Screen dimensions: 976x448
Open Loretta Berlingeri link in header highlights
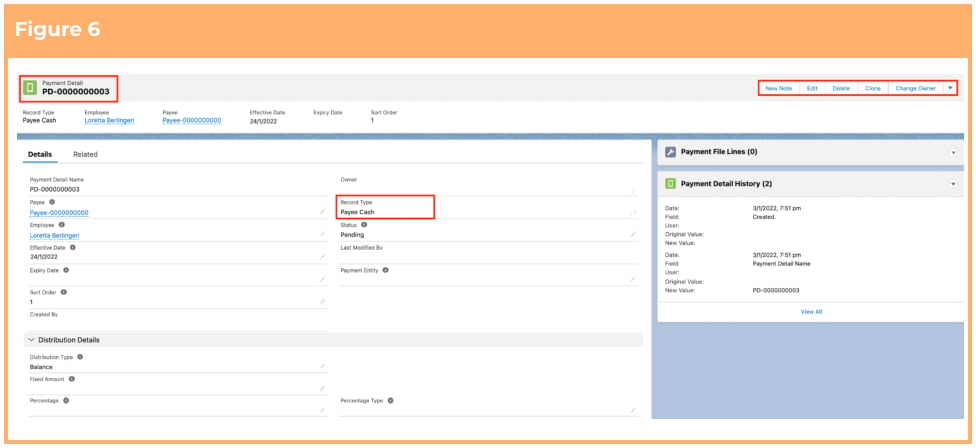(x=110, y=120)
